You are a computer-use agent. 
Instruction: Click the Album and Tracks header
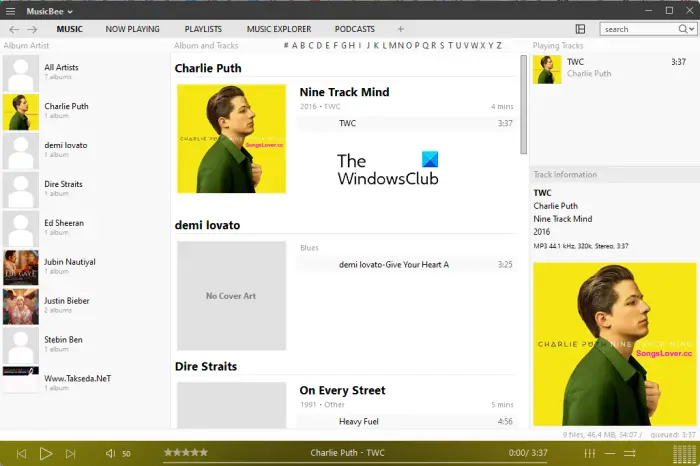tap(206, 46)
